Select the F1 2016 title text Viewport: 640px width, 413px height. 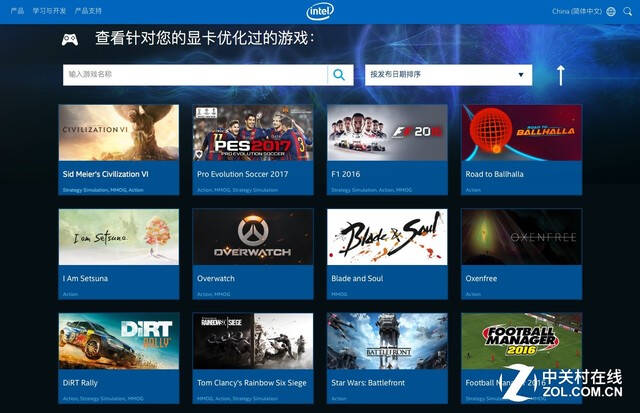coord(346,174)
